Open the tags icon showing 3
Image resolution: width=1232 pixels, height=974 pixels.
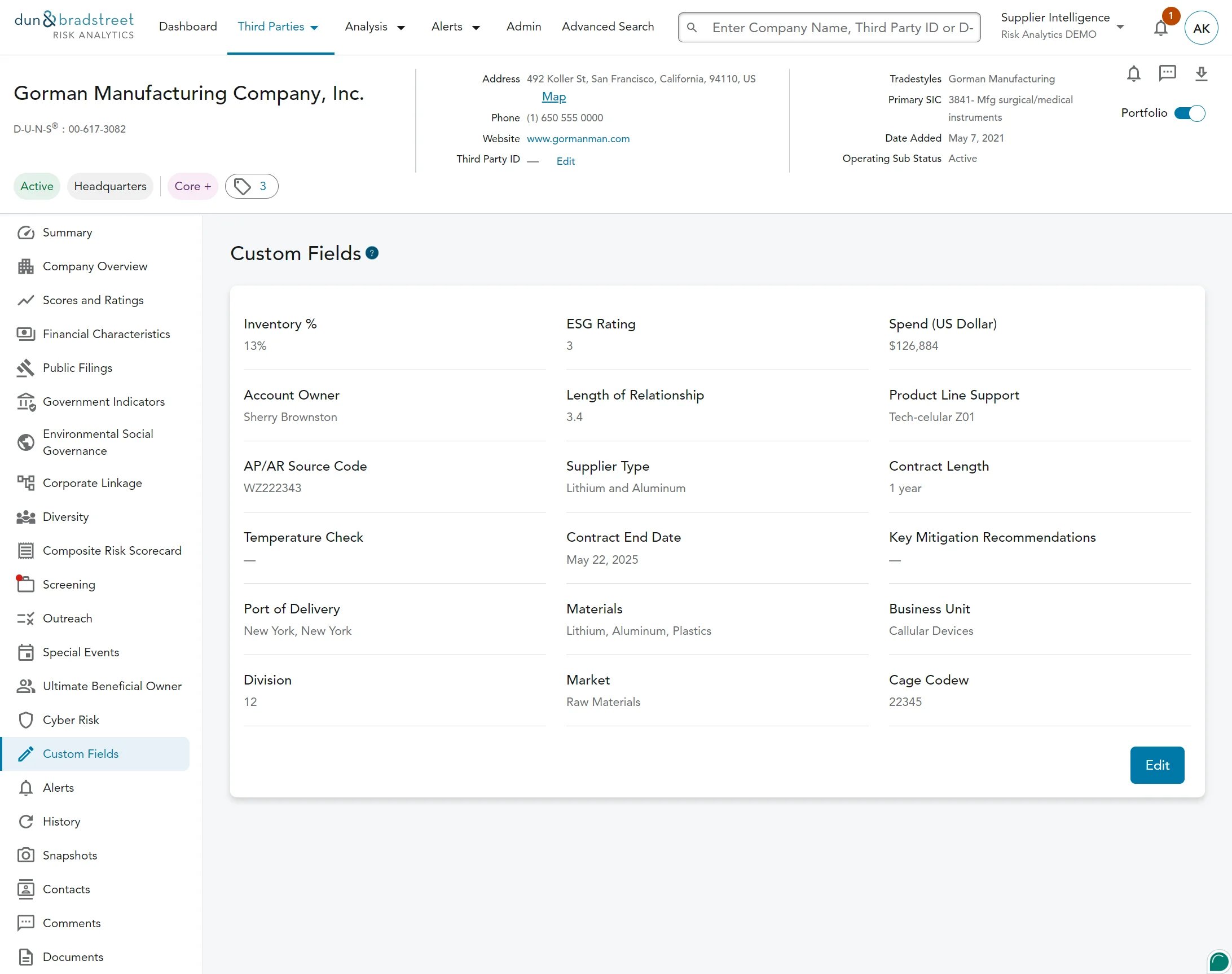point(252,186)
